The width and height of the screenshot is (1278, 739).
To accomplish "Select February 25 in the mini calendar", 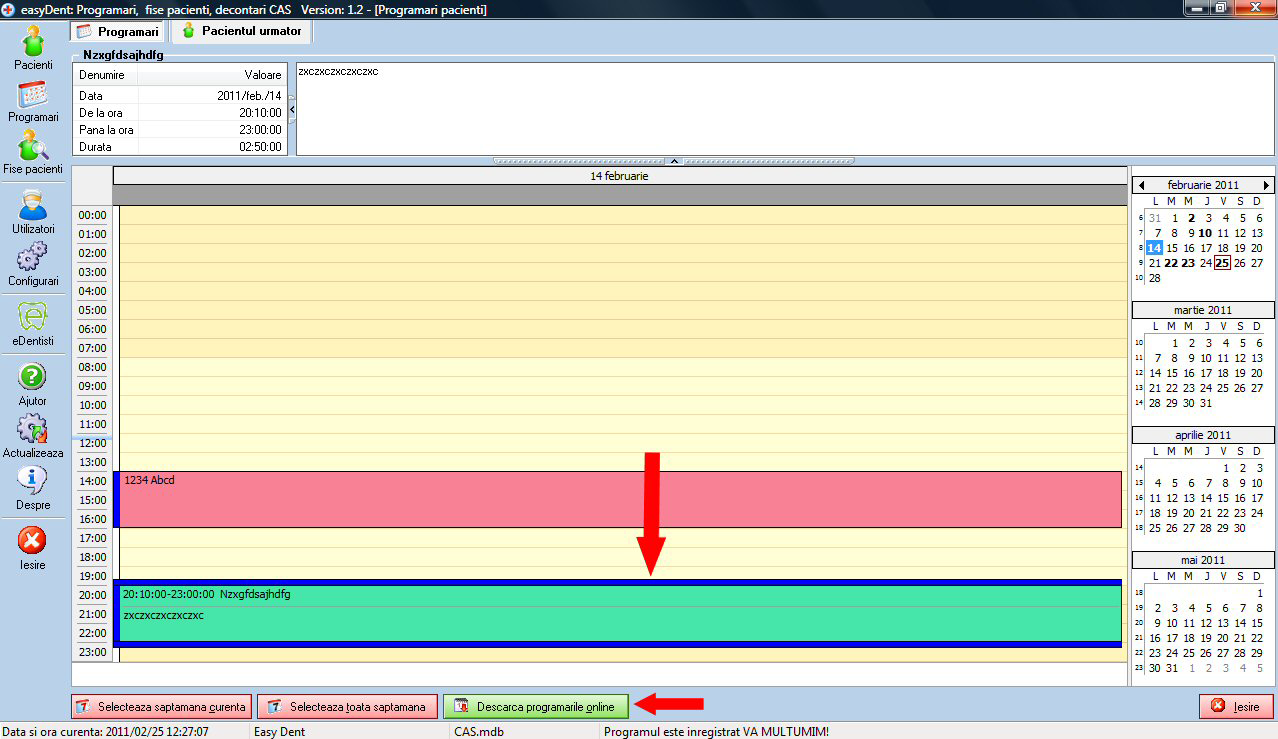I will click(1222, 263).
